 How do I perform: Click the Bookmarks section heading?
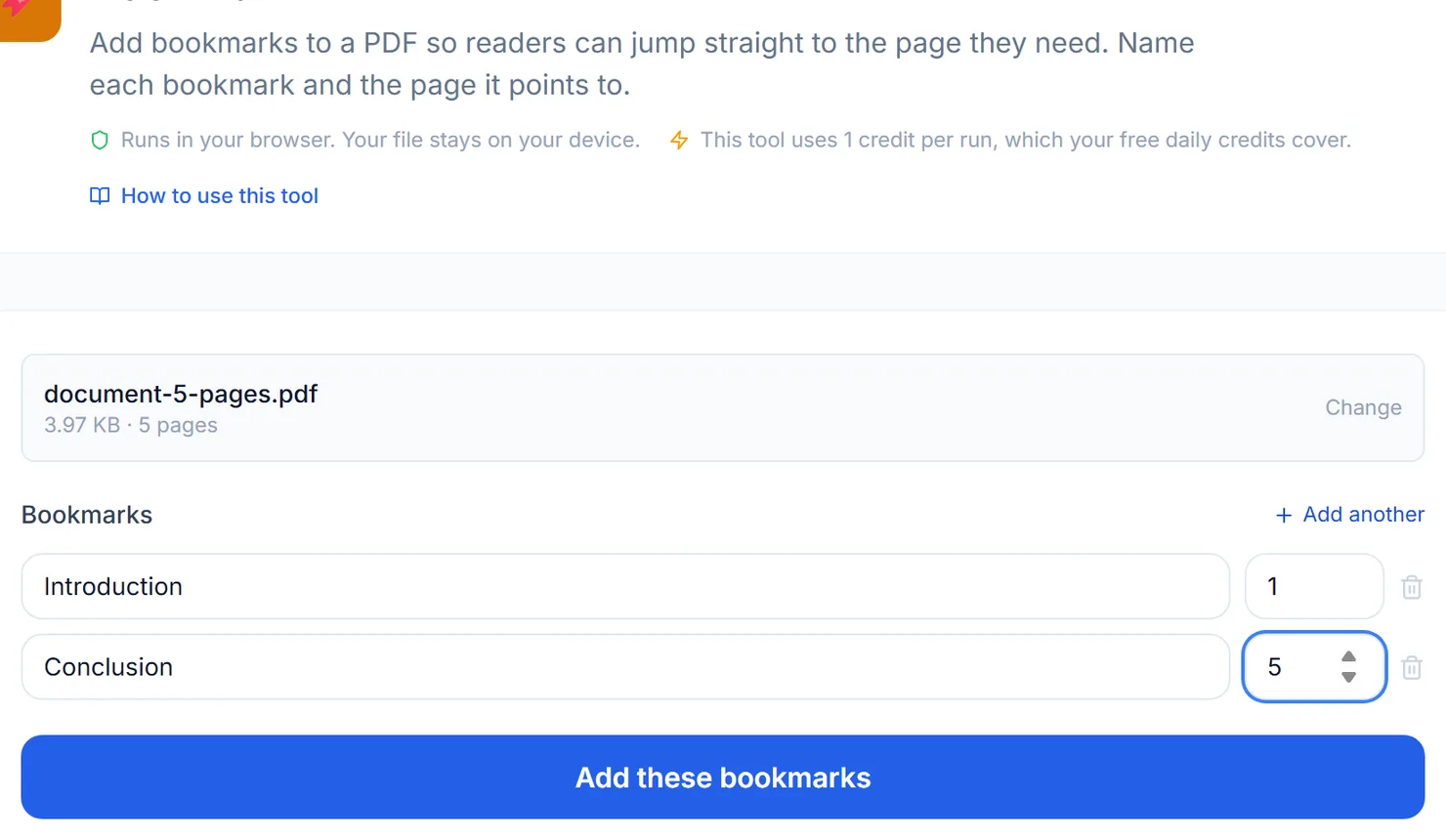click(x=87, y=515)
